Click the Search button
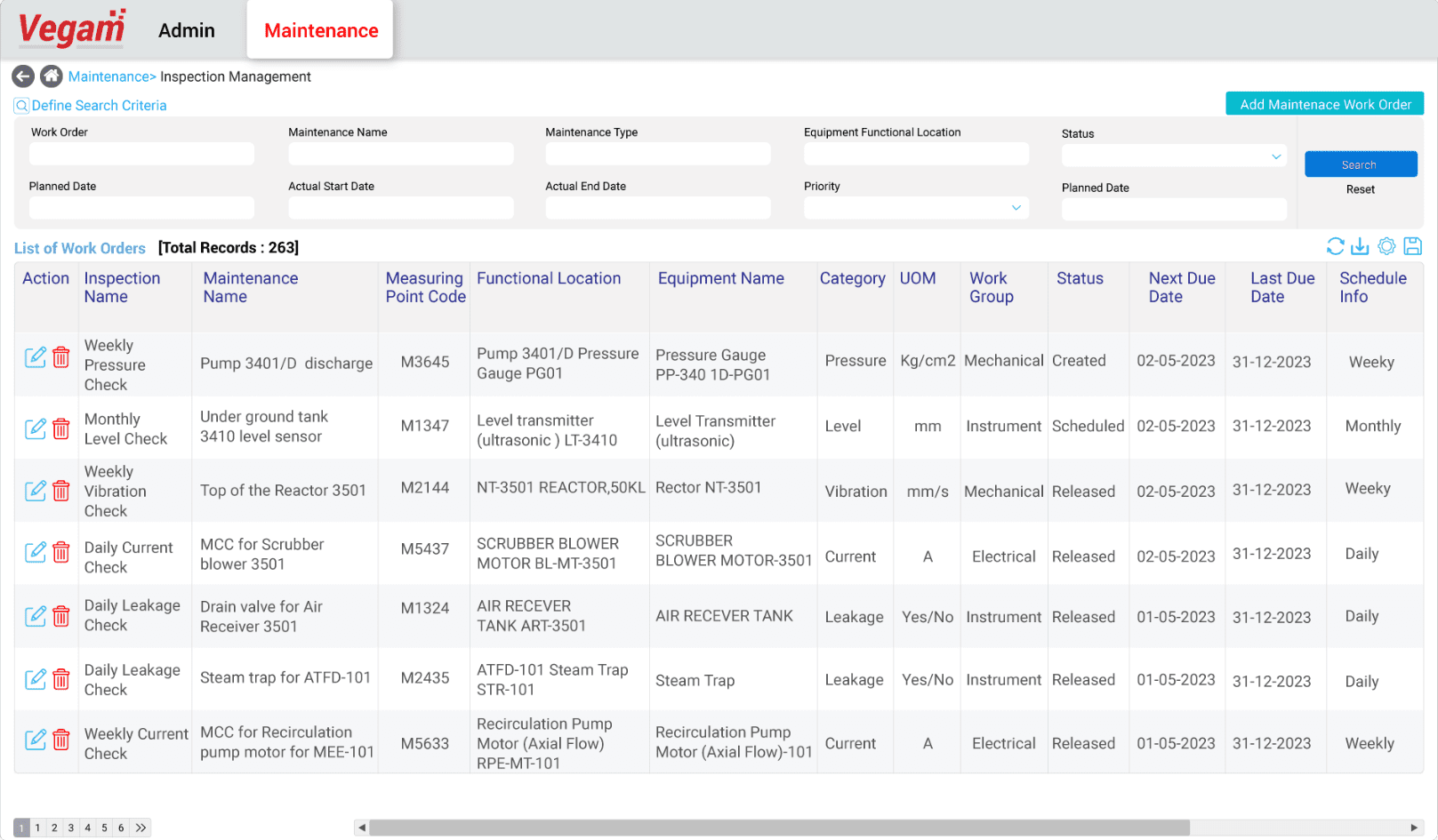 click(1360, 164)
